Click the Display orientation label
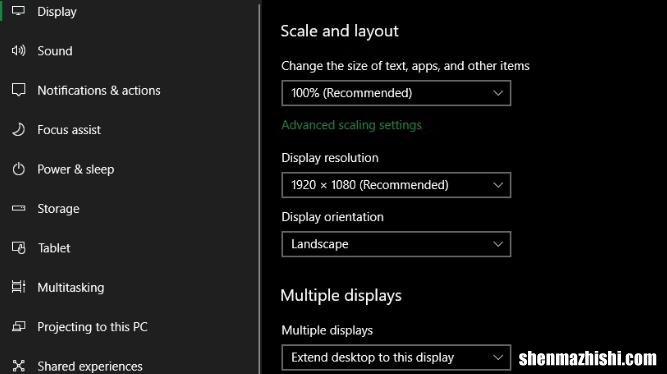The width and height of the screenshot is (667, 374). click(x=332, y=217)
